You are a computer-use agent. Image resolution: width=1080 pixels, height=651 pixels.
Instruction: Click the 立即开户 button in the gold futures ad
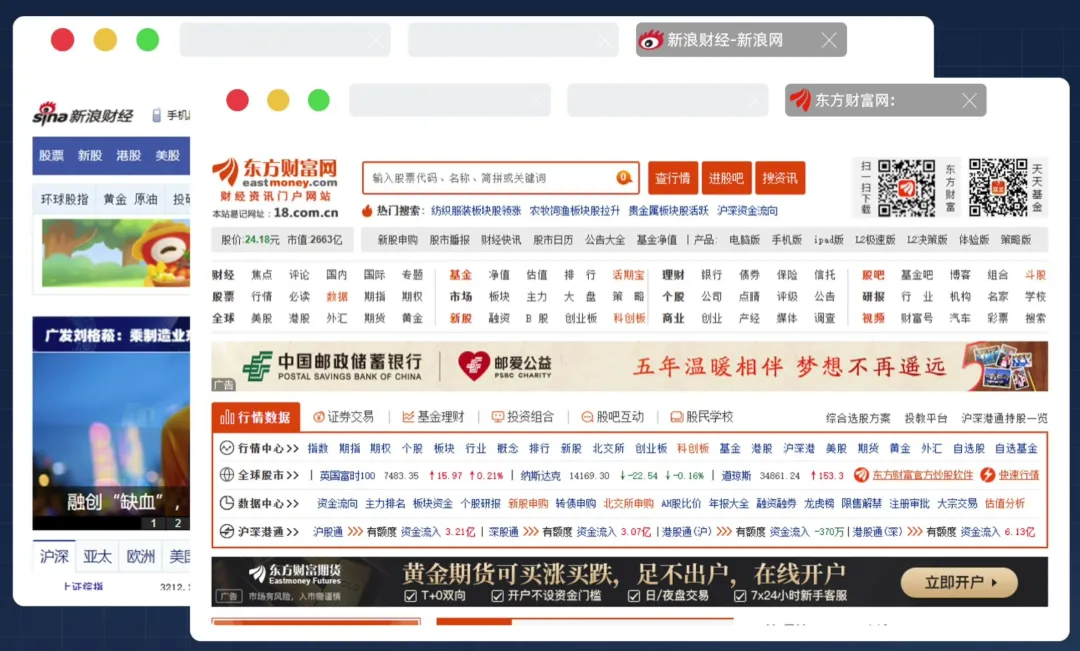pos(959,583)
